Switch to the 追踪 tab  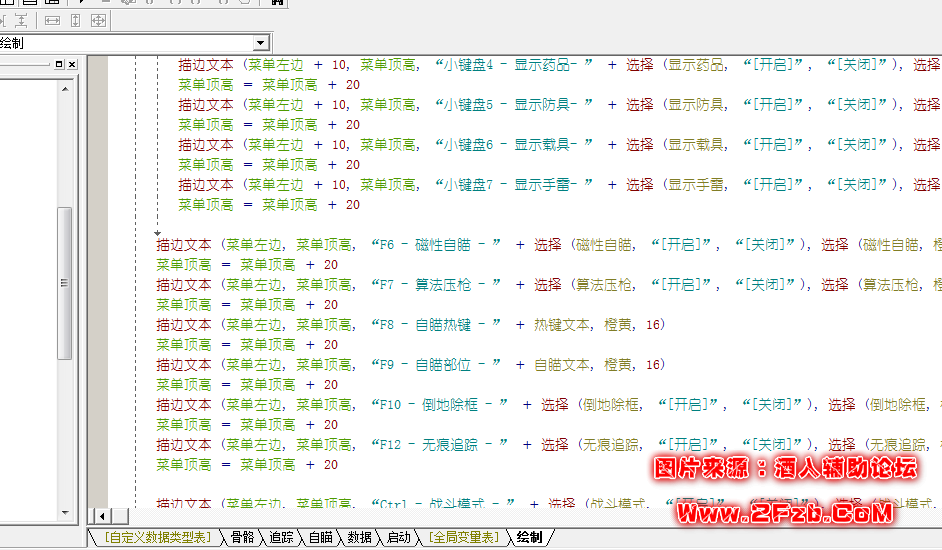(281, 538)
